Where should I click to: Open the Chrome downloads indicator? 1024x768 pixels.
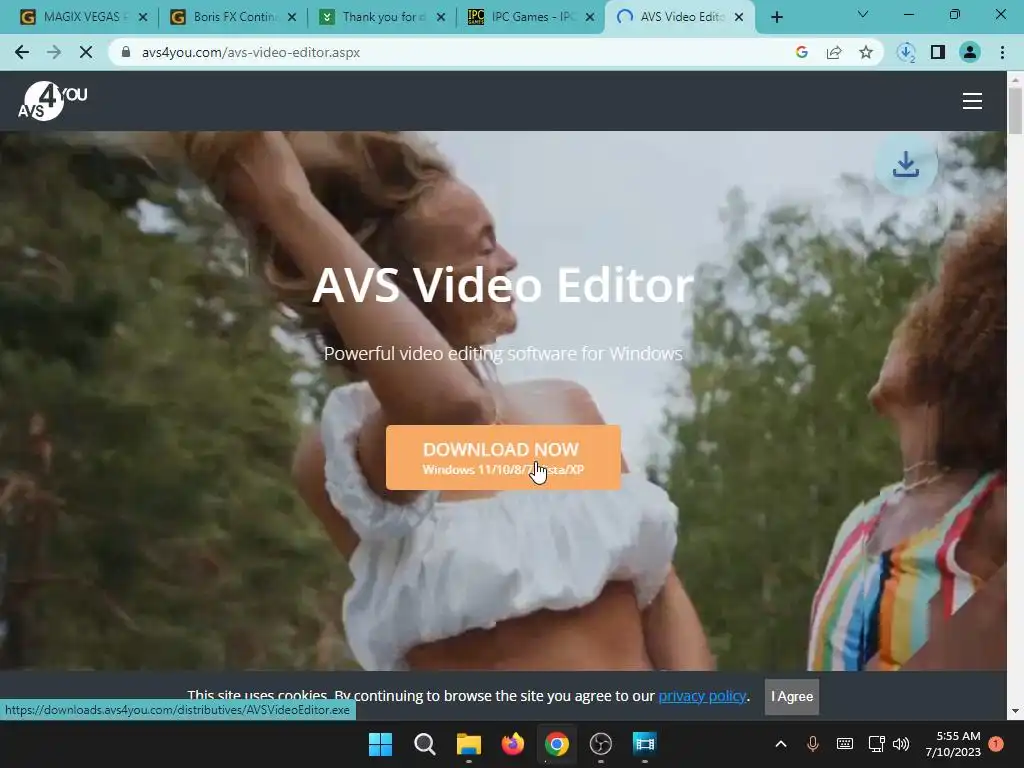pyautogui.click(x=906, y=52)
